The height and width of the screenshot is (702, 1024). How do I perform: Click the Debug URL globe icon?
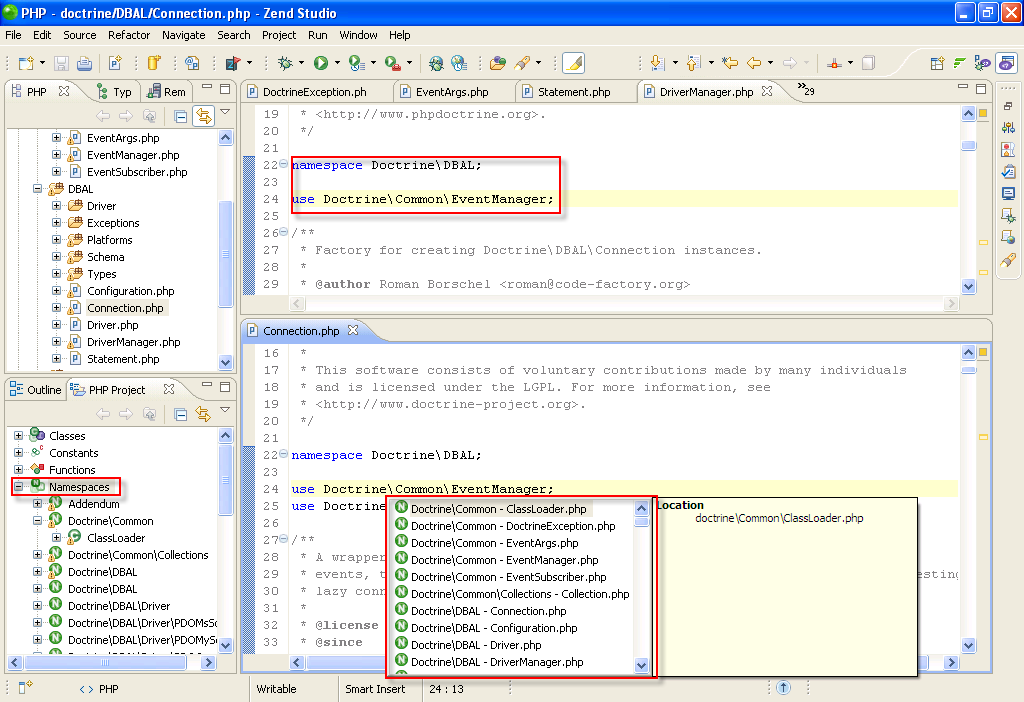(436, 63)
